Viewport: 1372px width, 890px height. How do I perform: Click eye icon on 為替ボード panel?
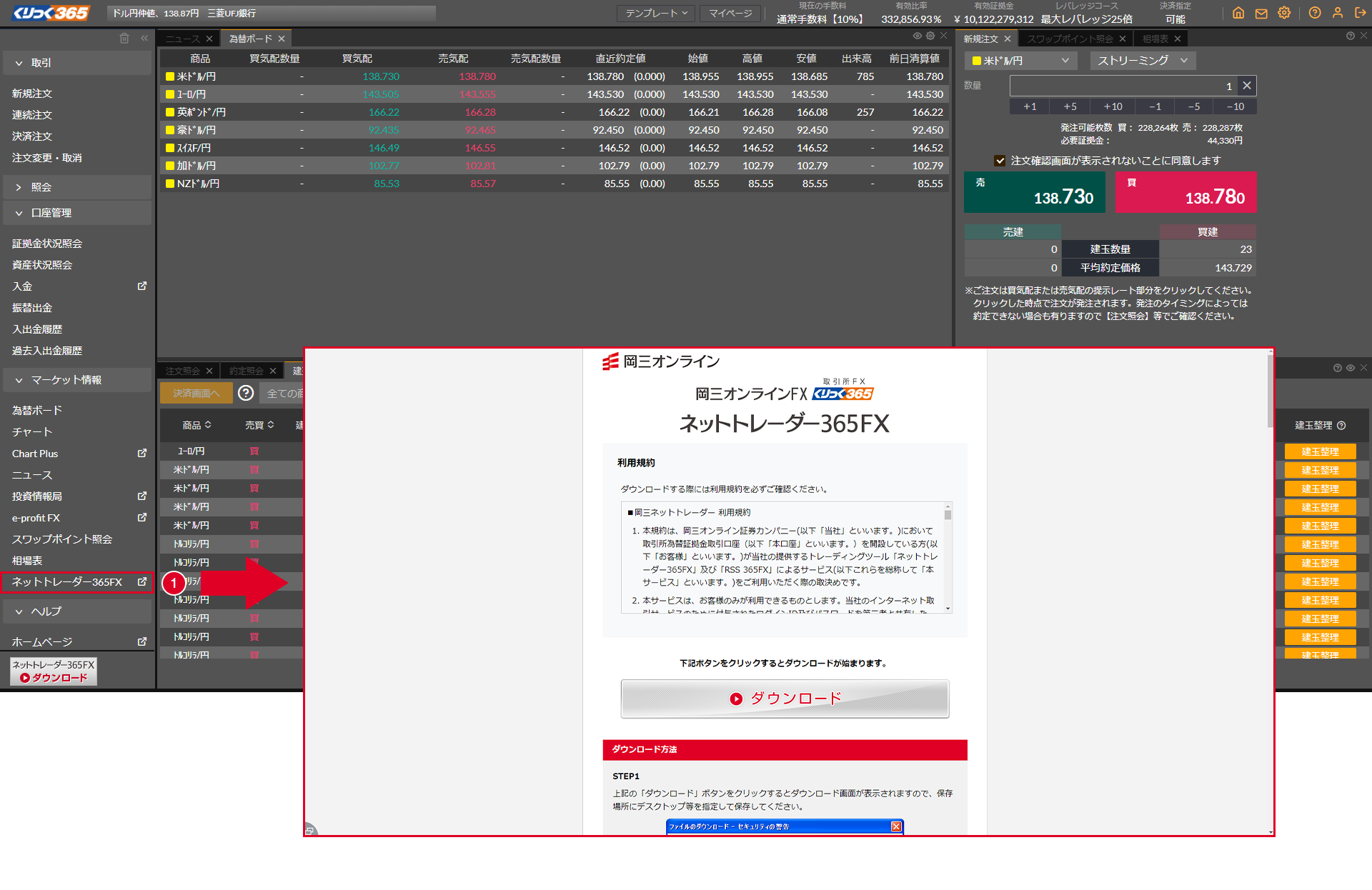[x=917, y=36]
